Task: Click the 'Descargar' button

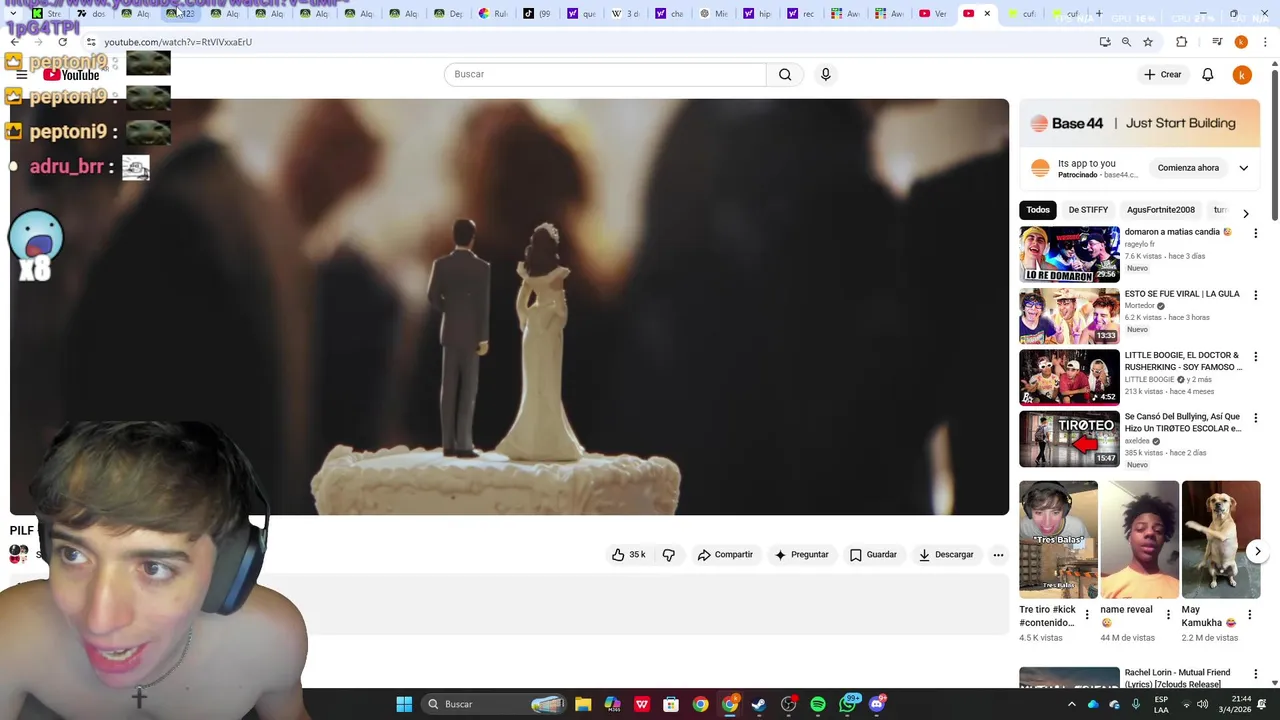Action: (946, 555)
